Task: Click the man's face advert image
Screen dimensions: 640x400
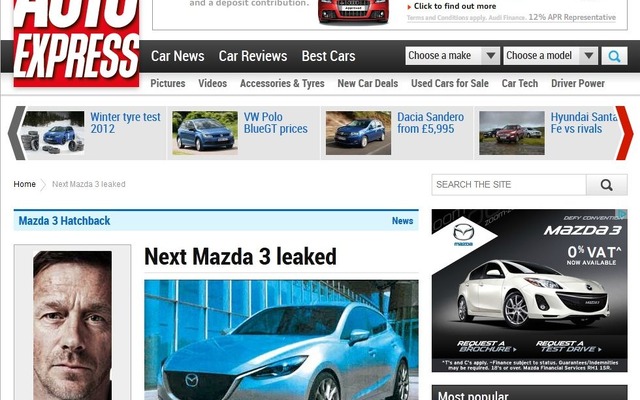Action: 72,325
